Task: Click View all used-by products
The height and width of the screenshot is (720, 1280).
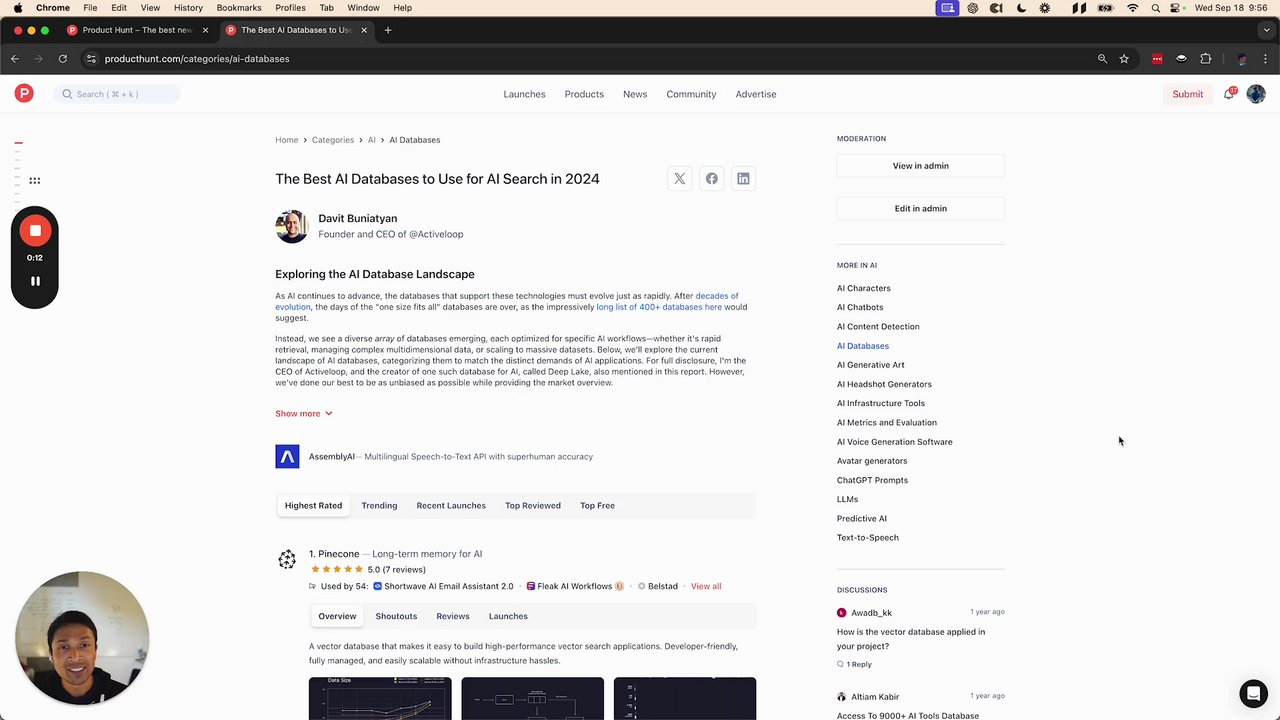Action: [706, 587]
